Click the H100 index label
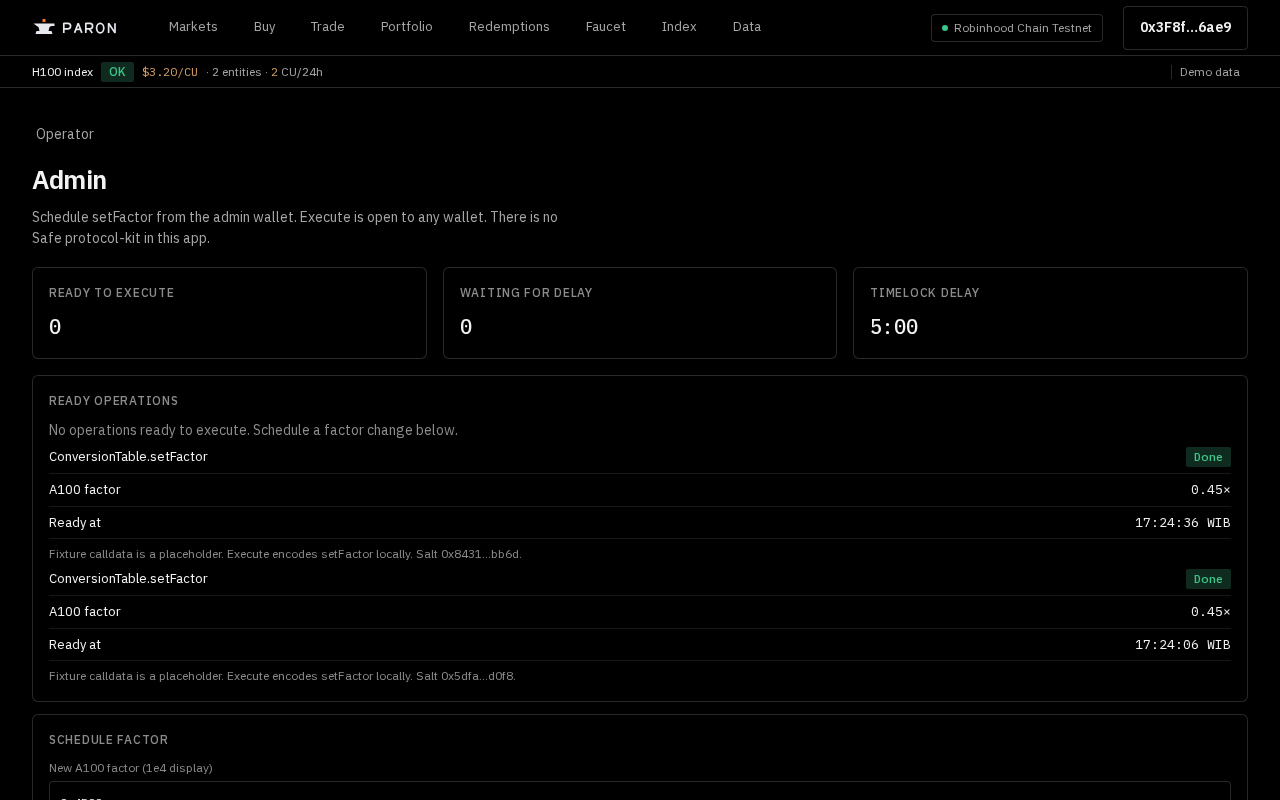The height and width of the screenshot is (800, 1280). click(62, 72)
